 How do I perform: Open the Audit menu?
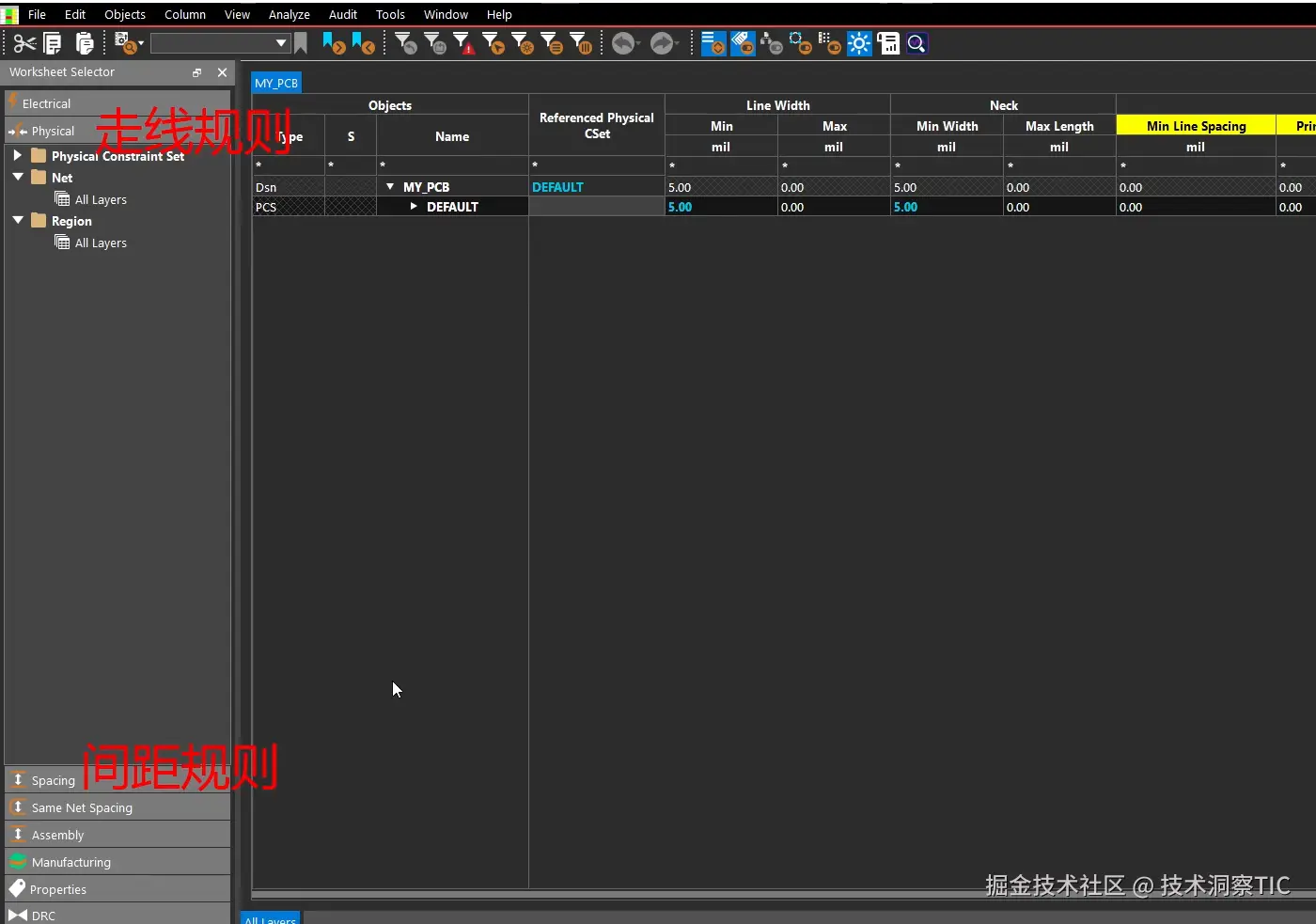tap(343, 14)
